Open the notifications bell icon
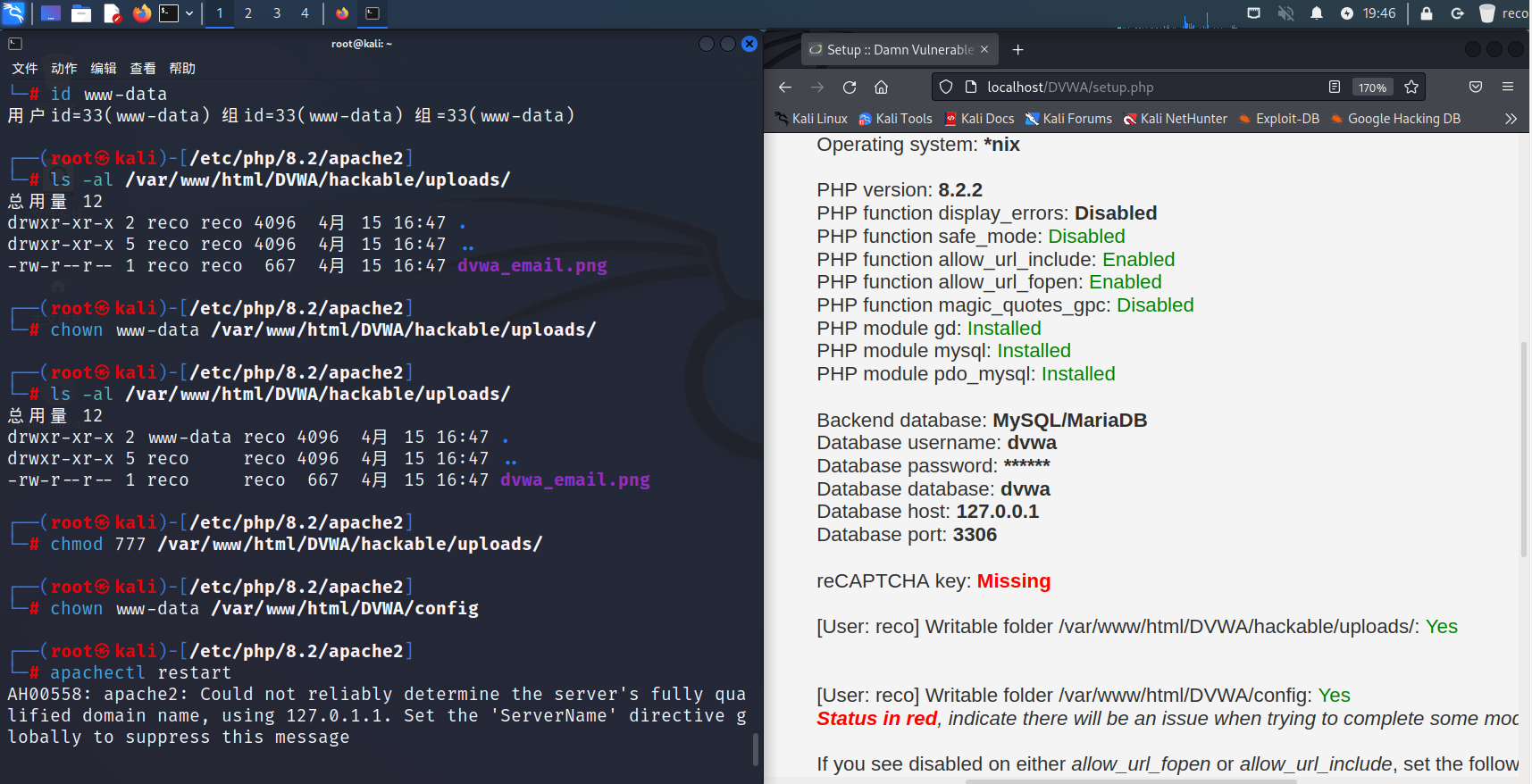1532x784 pixels. click(x=1317, y=13)
